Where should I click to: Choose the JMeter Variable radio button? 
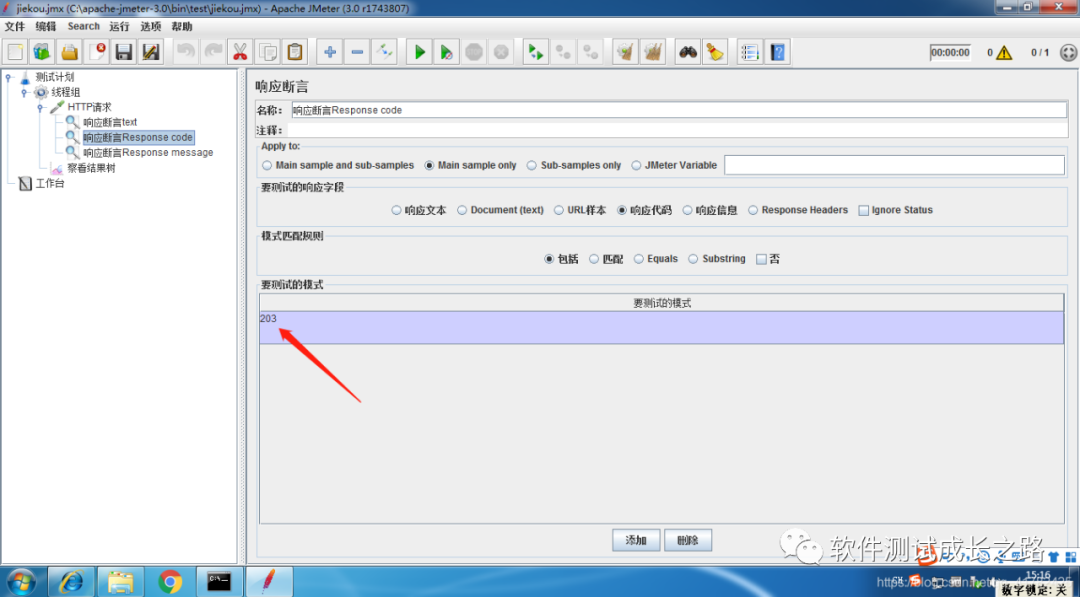pos(636,165)
